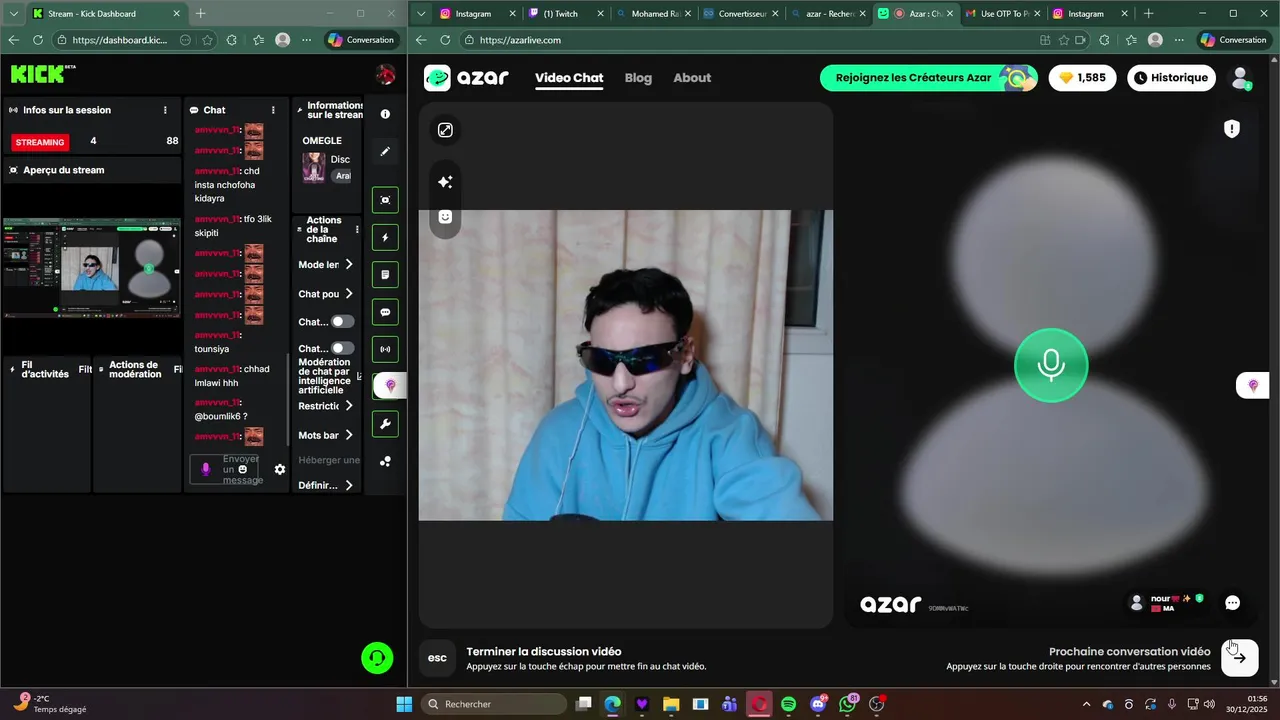This screenshot has height=720, width=1280.
Task: Click the 1,585 gems balance button
Action: click(1082, 78)
